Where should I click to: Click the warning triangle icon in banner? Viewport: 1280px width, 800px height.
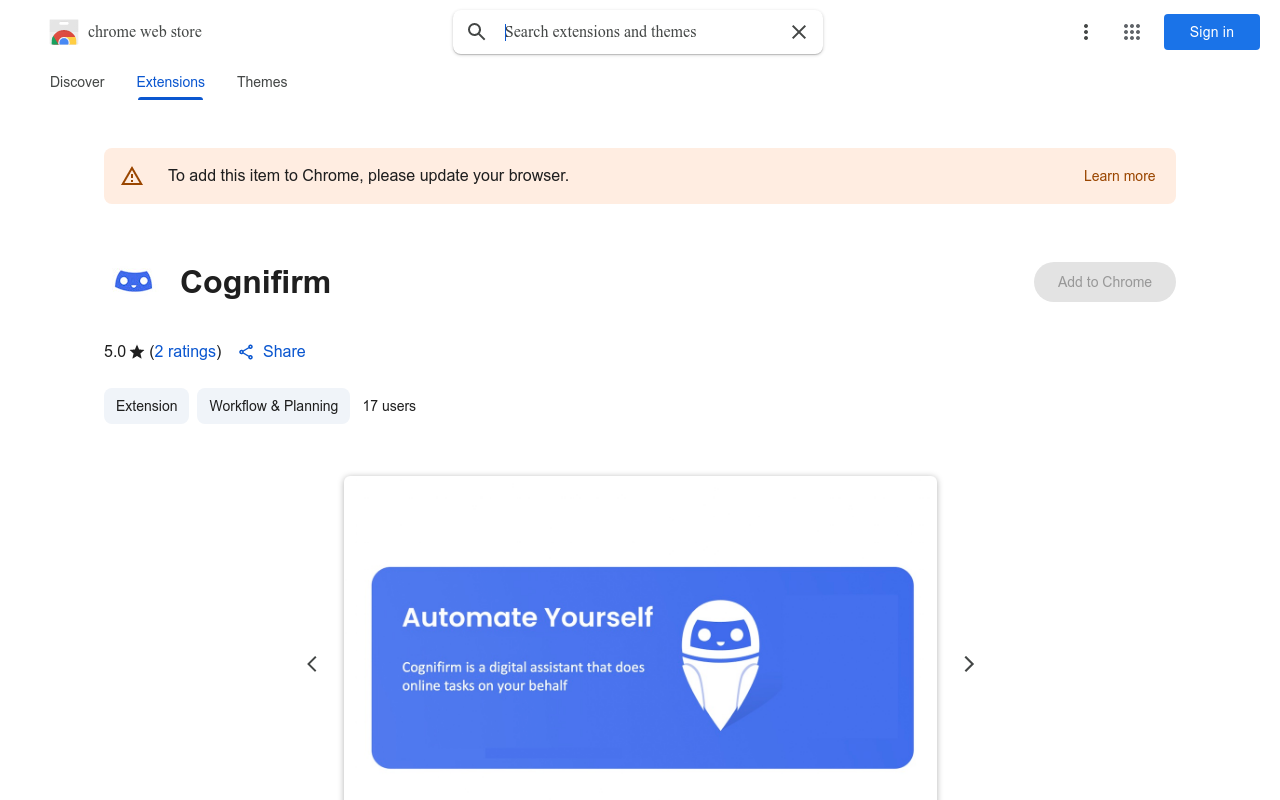132,176
